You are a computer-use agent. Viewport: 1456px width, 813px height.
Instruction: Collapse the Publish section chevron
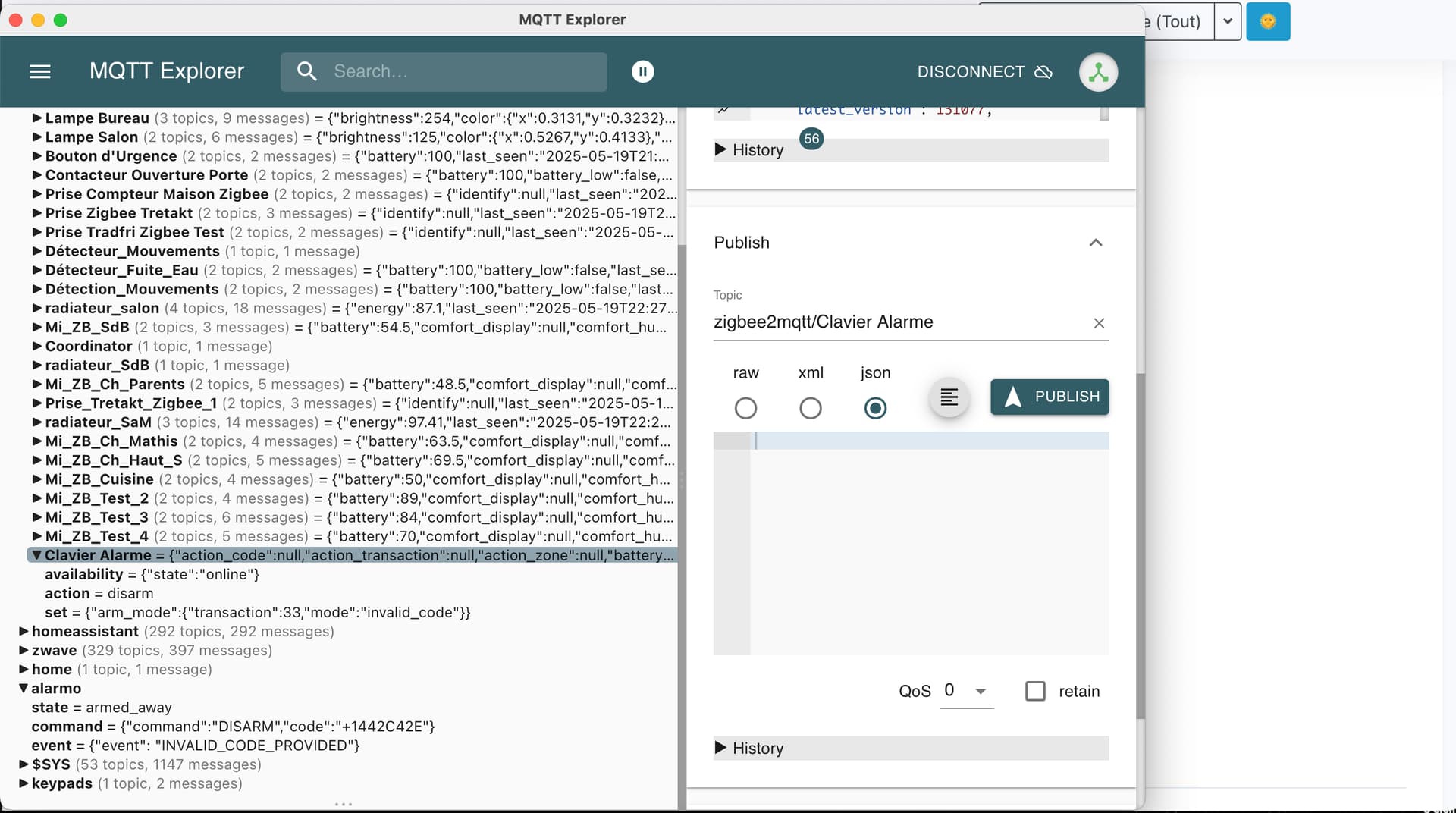point(1095,243)
